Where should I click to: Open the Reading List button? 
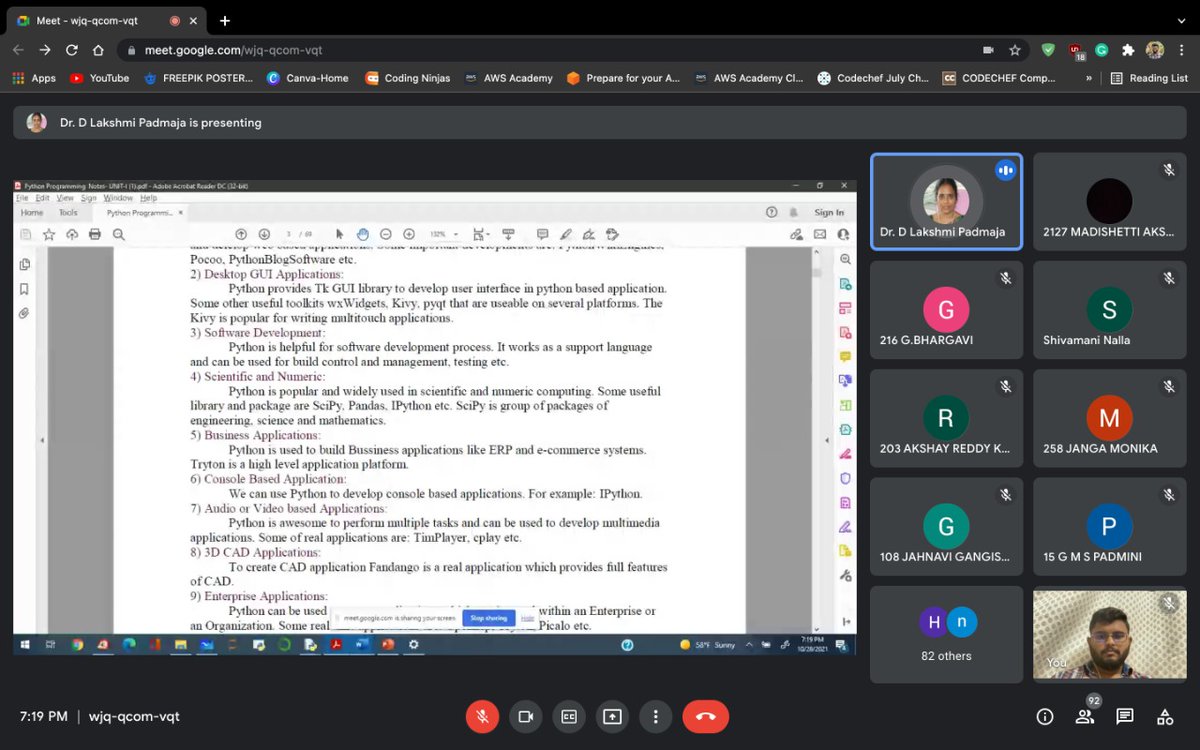pyautogui.click(x=1149, y=78)
